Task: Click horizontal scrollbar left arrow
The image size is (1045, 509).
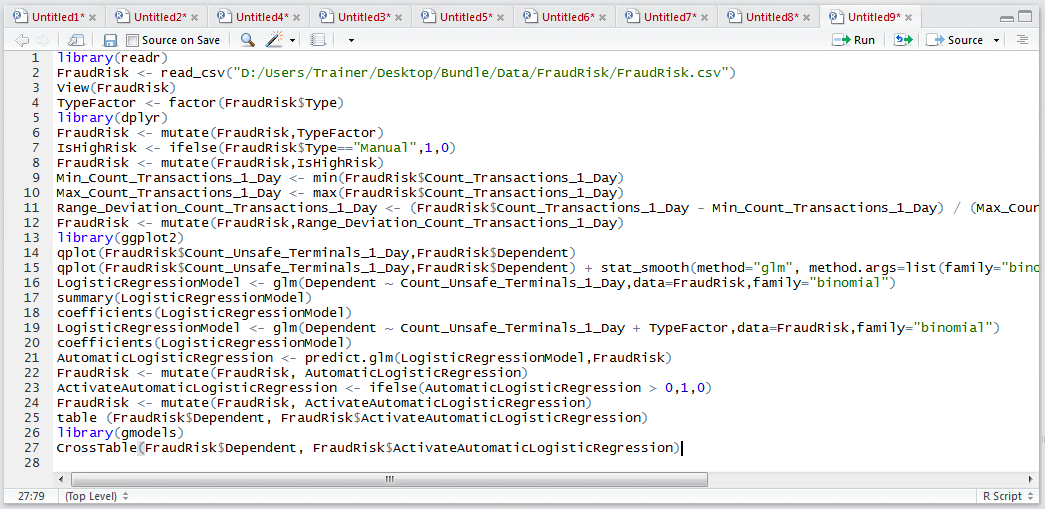Action: pyautogui.click(x=62, y=479)
